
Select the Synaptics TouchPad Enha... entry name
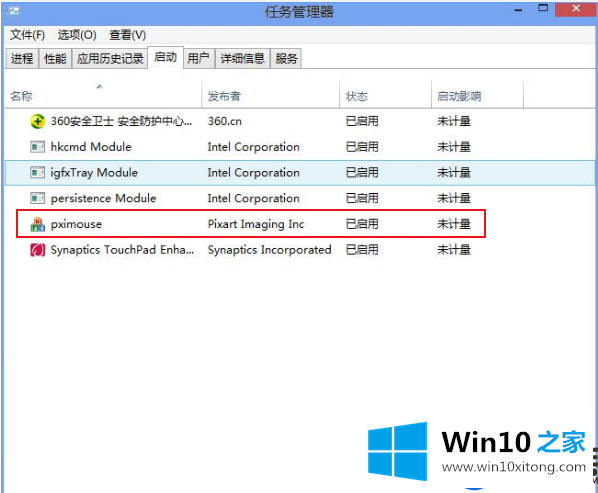122,250
